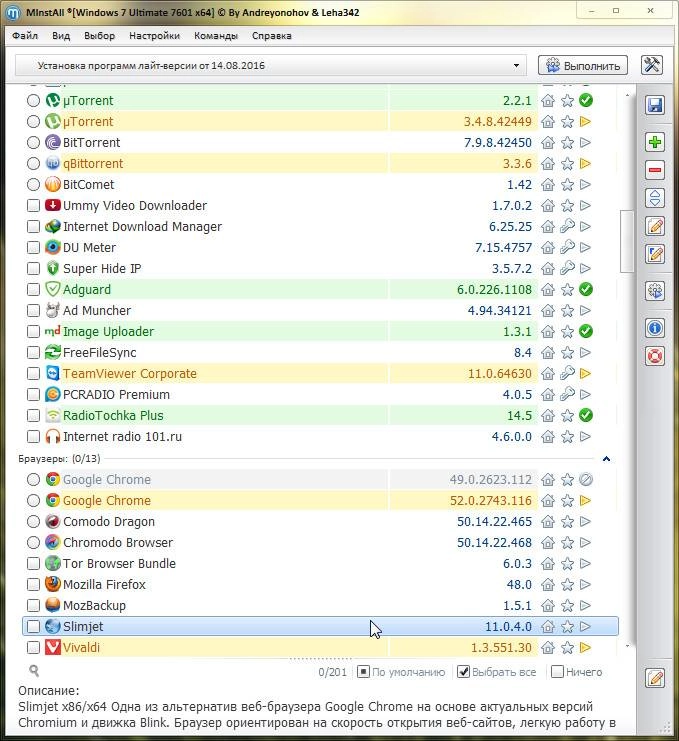Image resolution: width=679 pixels, height=741 pixels.
Task: Collapse the 'Браузеры' group chevron
Action: point(607,459)
